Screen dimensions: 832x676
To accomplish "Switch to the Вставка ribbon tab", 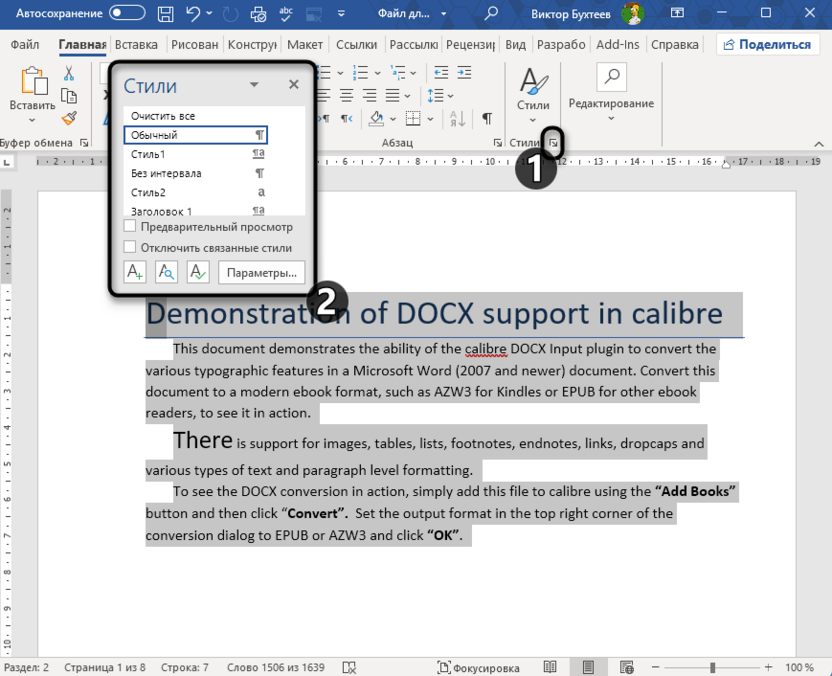I will coord(136,44).
